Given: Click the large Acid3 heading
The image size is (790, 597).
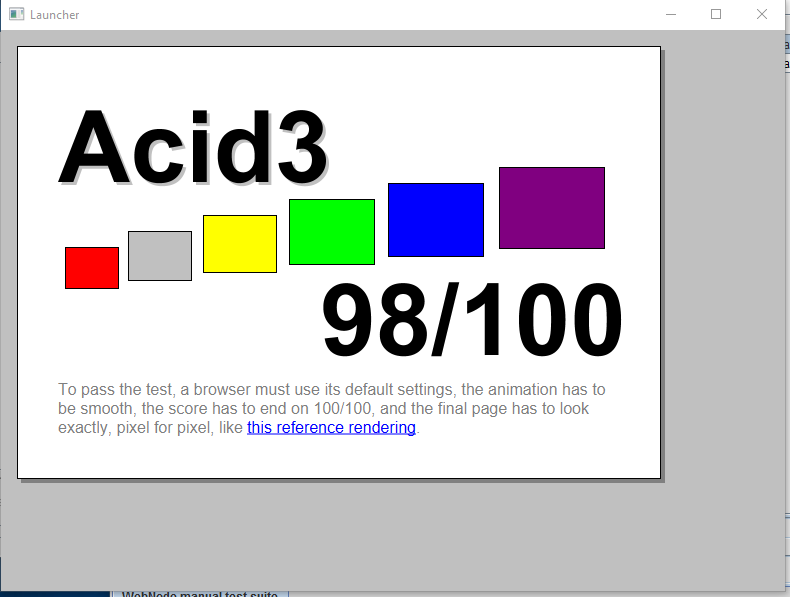Looking at the screenshot, I should click(193, 148).
